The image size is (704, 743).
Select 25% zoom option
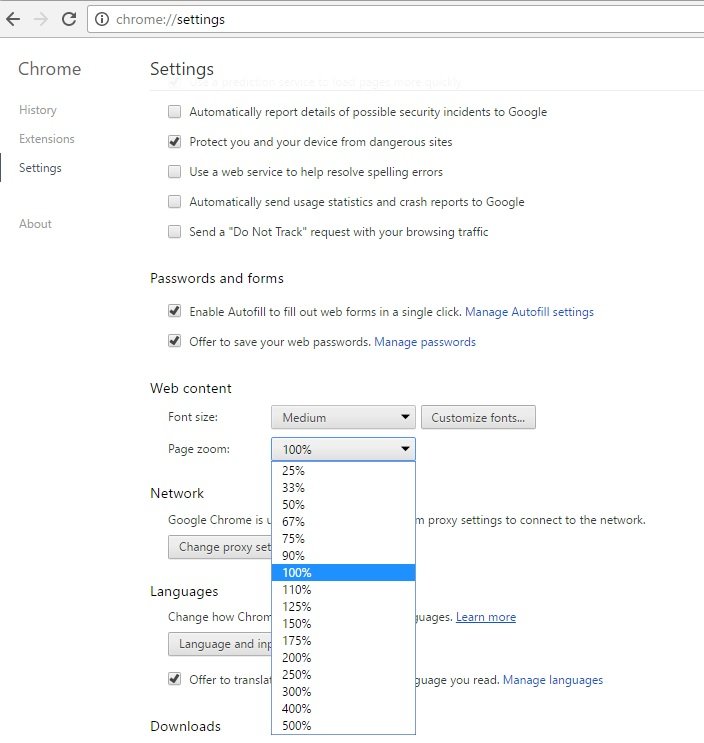point(343,471)
